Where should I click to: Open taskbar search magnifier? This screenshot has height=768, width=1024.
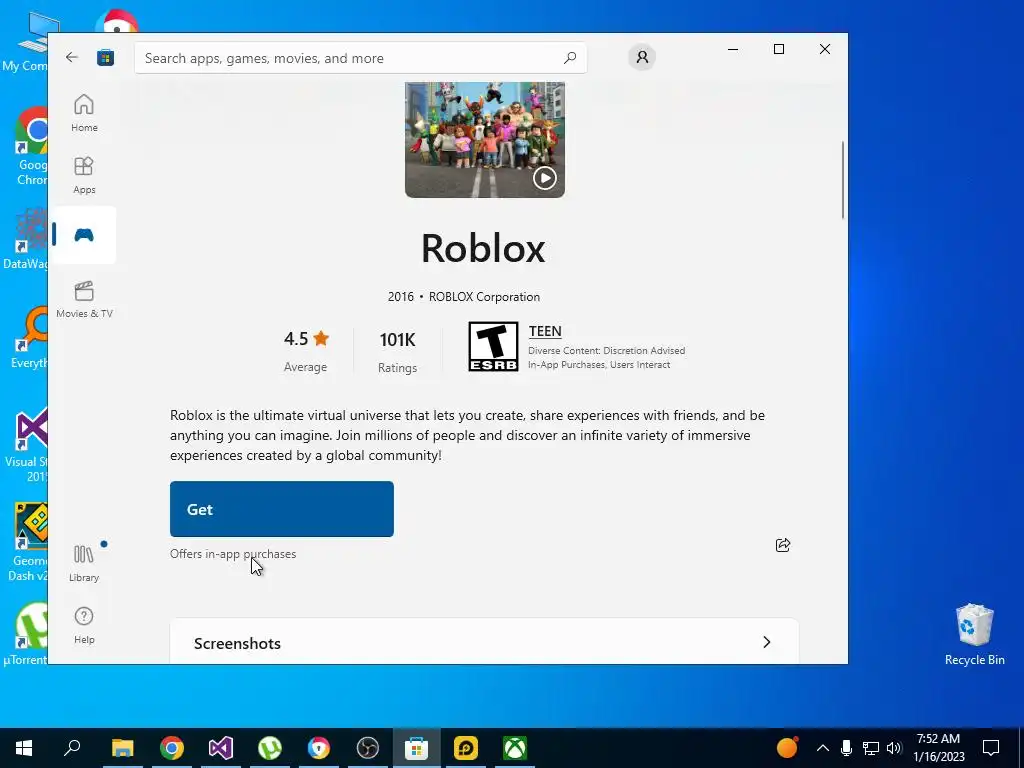(72, 748)
